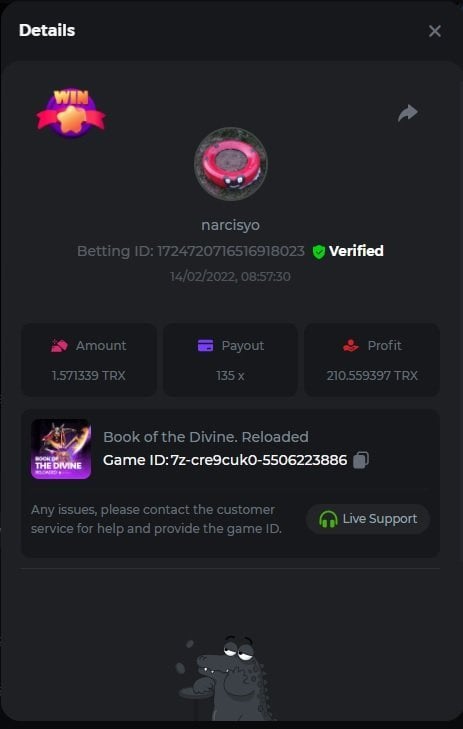Screen dimensions: 463x729
Task: Click the 210.559397 TRX profit value
Action: (372, 376)
